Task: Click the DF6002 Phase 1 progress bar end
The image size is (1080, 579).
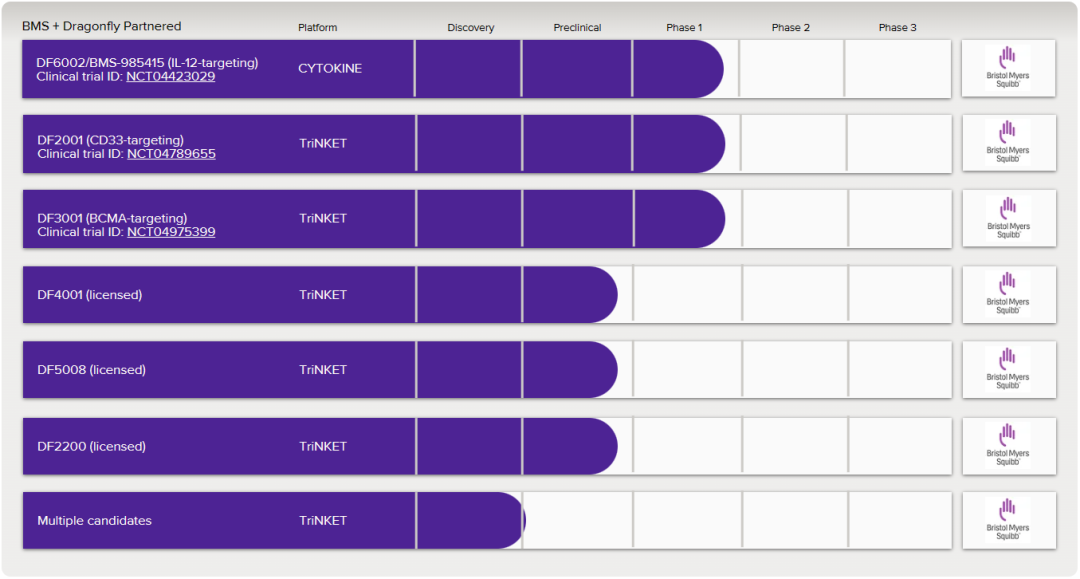Action: [712, 69]
